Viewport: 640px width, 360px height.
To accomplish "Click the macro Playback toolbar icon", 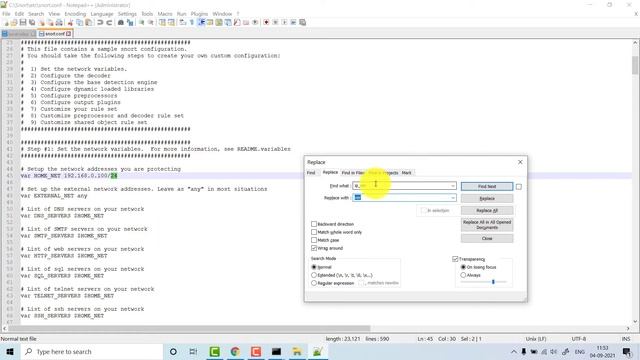I will click(x=284, y=22).
